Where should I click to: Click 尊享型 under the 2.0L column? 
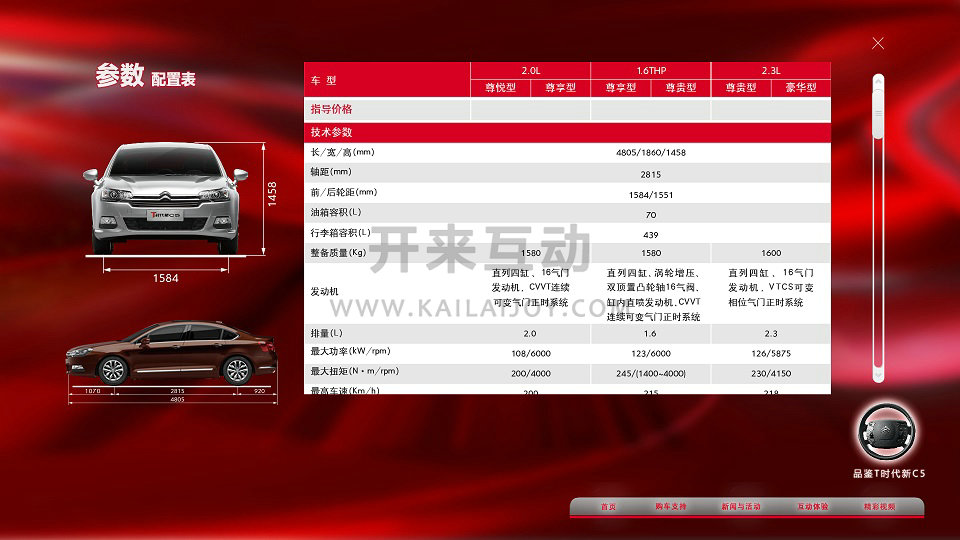pos(560,88)
